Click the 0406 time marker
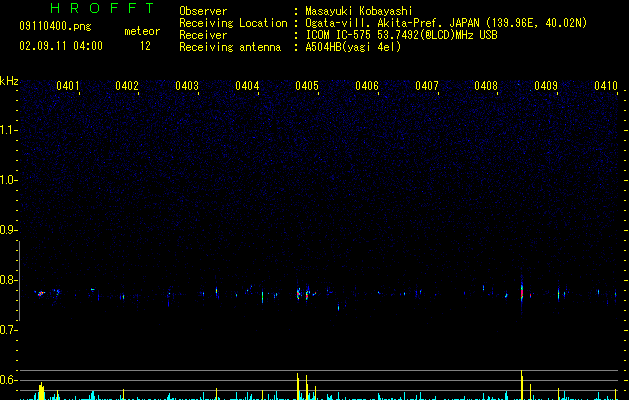629x400 pixels. 367,86
